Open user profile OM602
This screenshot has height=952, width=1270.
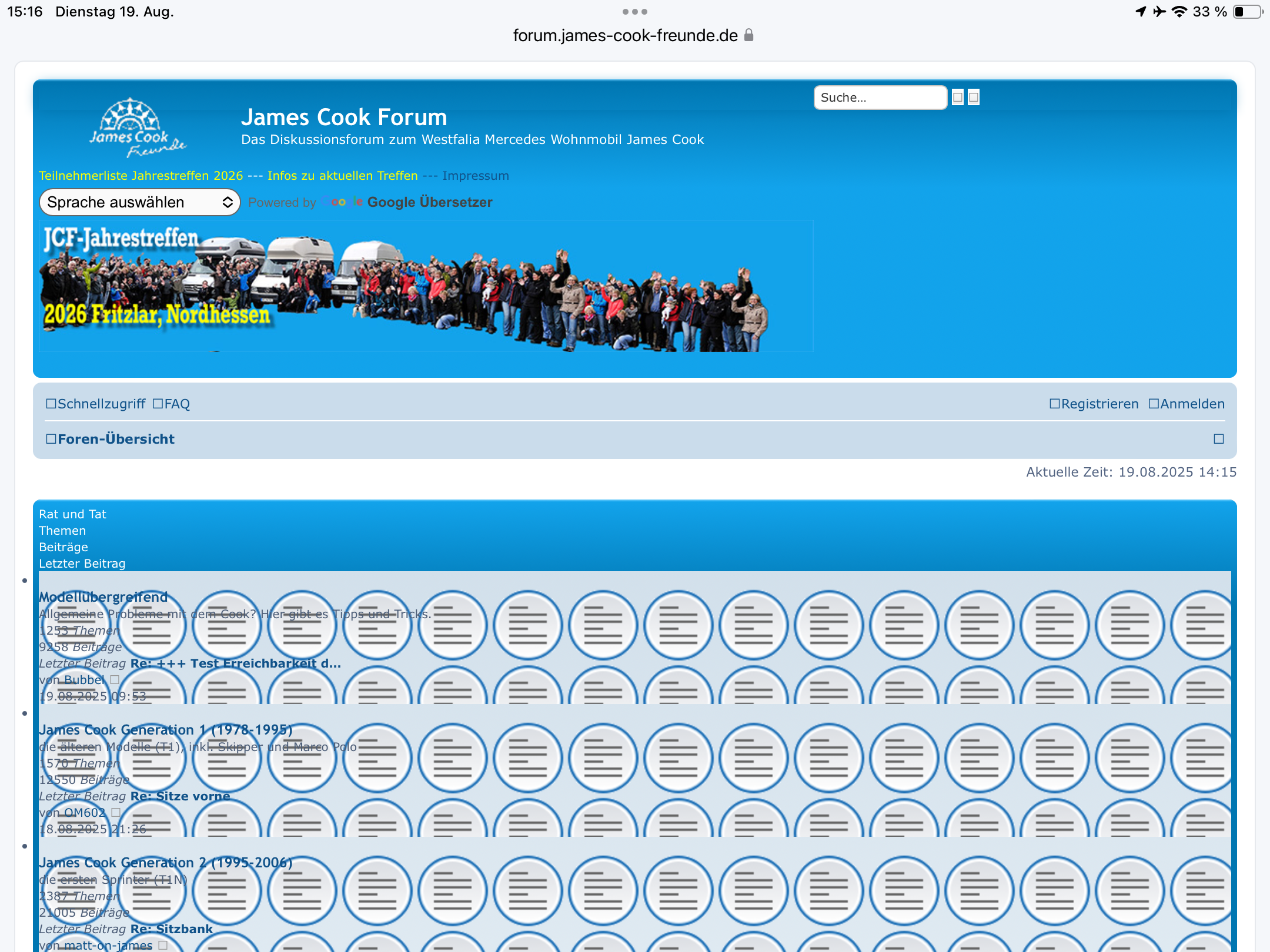point(85,813)
